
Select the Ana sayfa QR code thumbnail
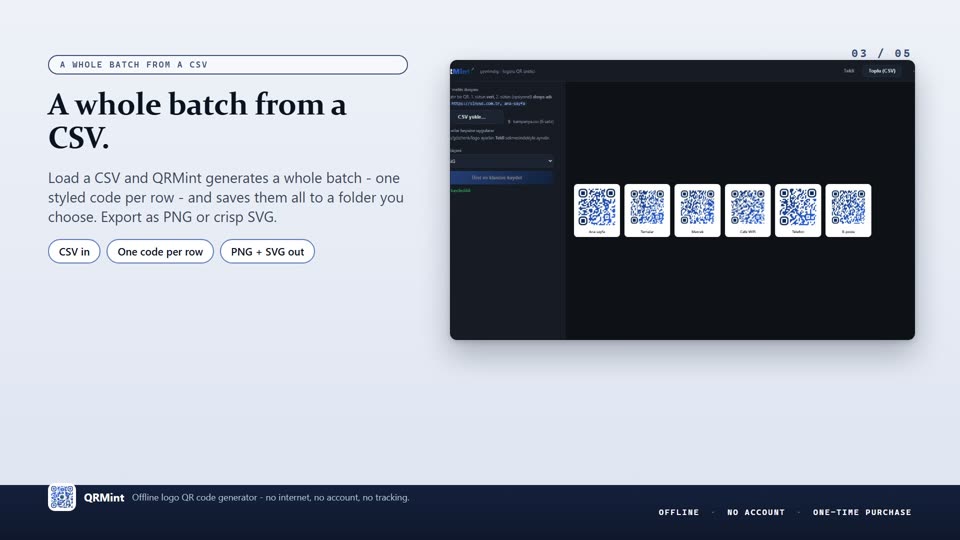coord(597,210)
